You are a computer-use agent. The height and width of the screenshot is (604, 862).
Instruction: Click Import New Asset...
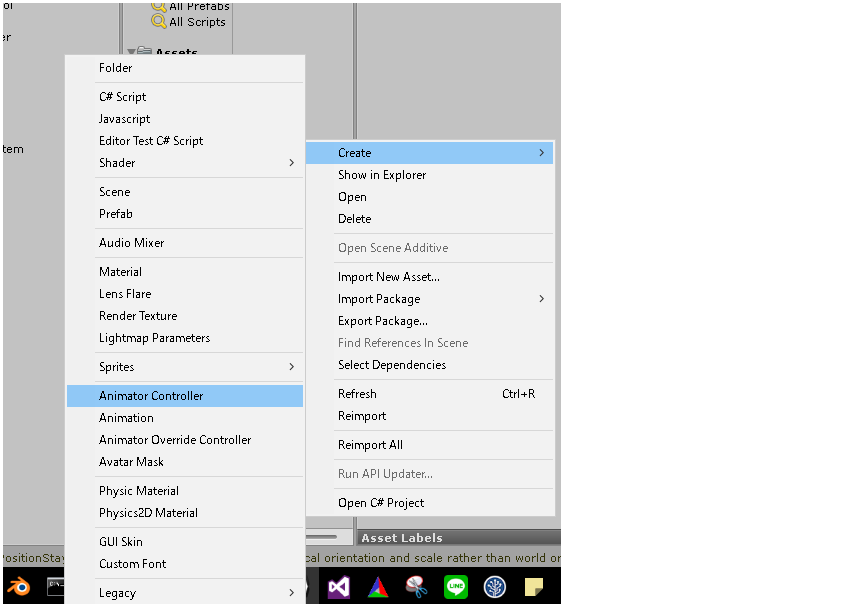tap(429, 277)
